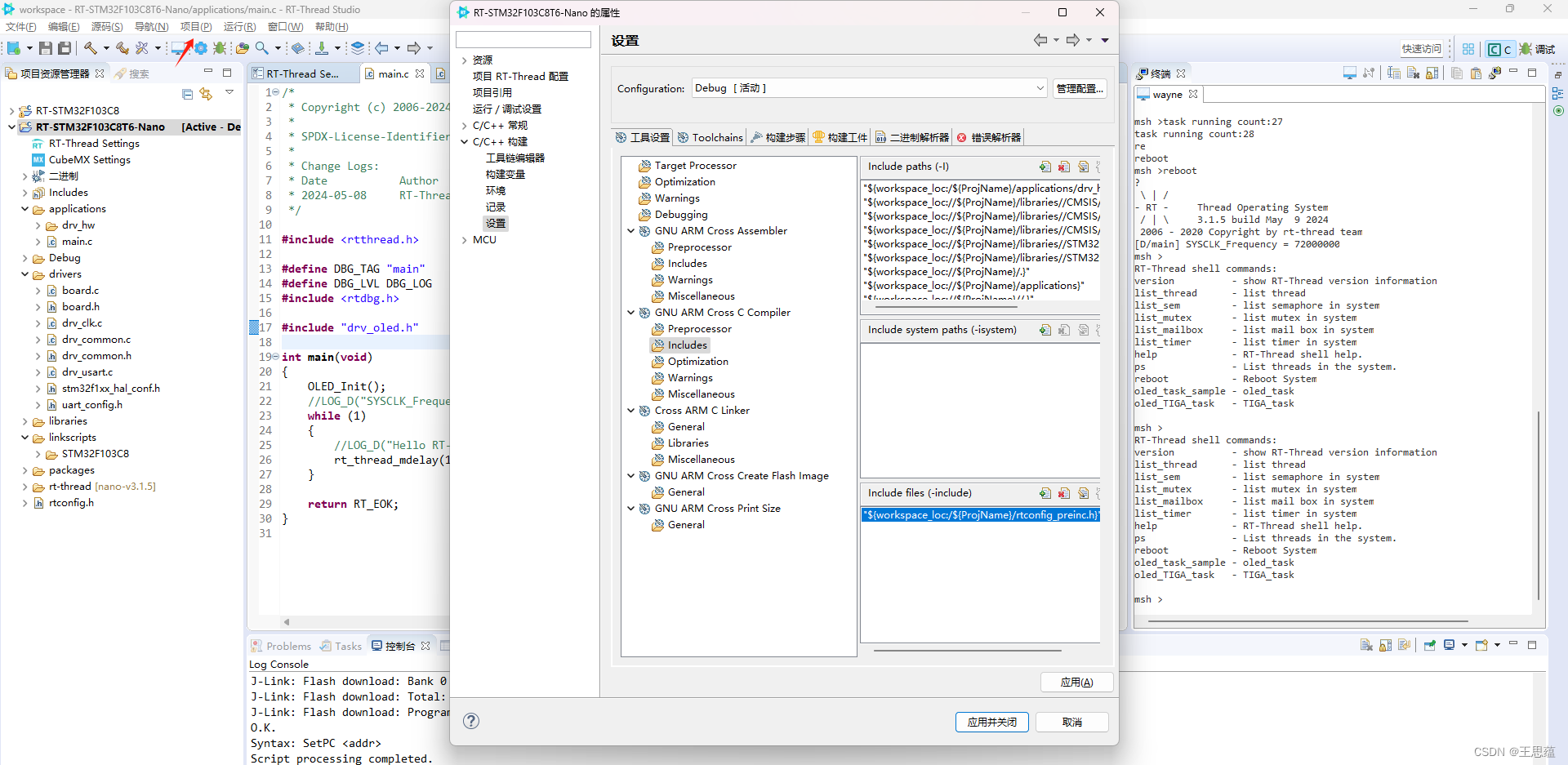Switch to the 错误解析器 tab
Viewport: 1568px width, 765px height.
(x=988, y=137)
